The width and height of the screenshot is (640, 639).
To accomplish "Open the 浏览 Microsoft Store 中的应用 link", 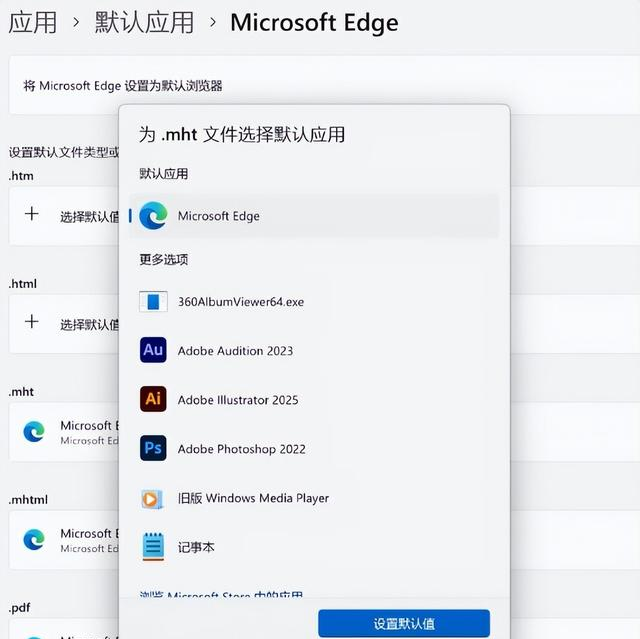I will (221, 595).
